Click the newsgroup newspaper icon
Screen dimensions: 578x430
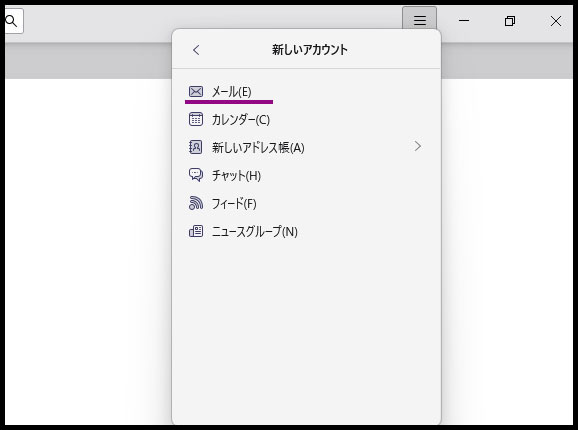click(196, 231)
